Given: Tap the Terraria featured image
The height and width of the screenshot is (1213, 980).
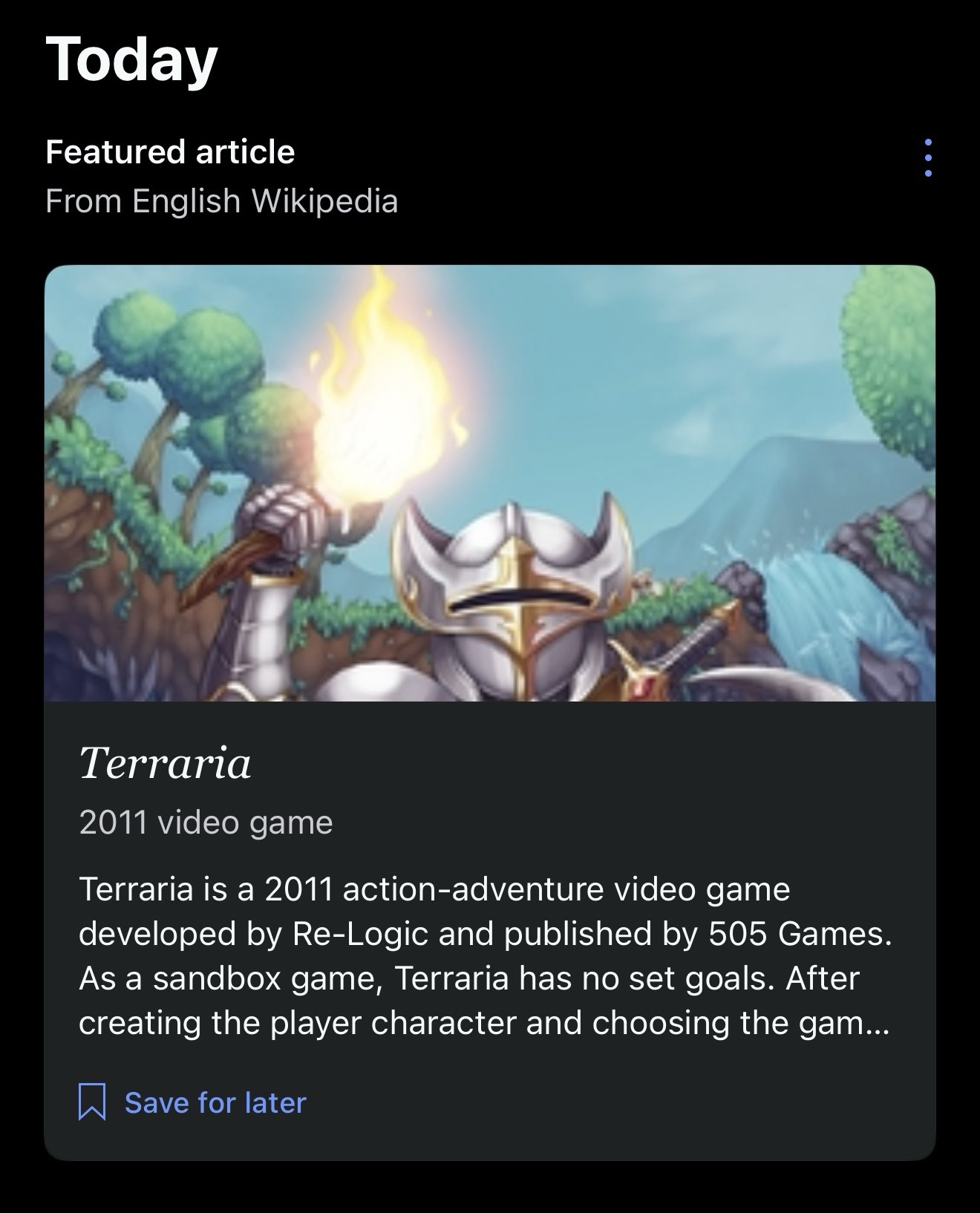Looking at the screenshot, I should coord(490,483).
